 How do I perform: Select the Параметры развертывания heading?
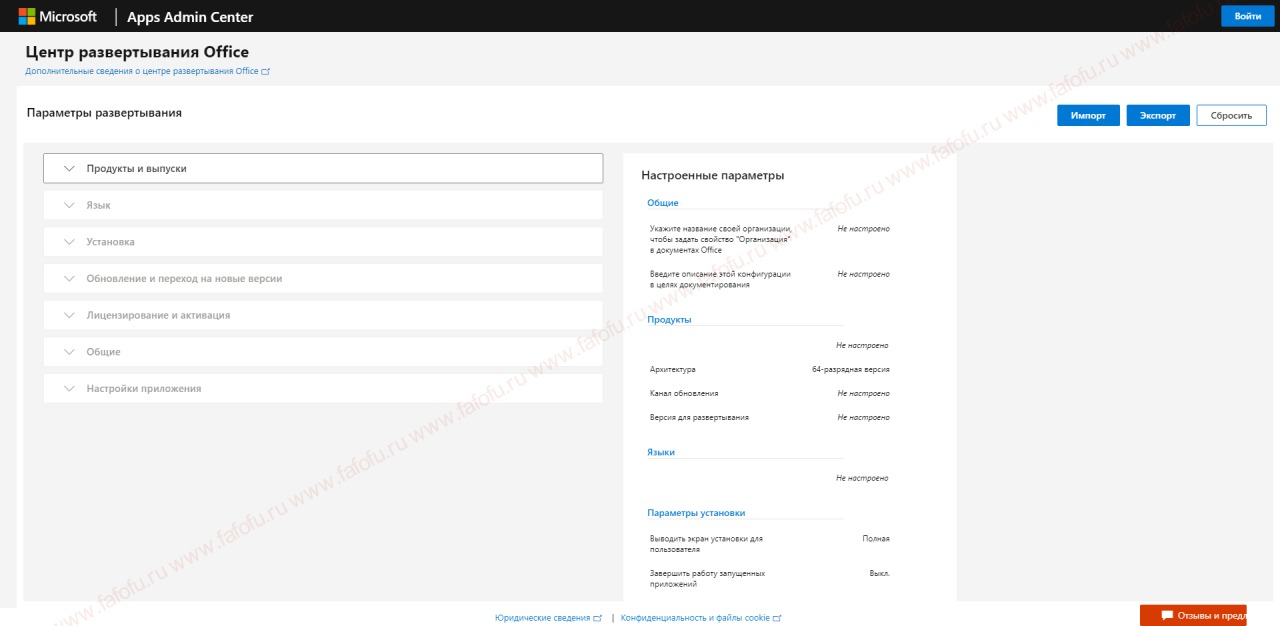(x=104, y=113)
